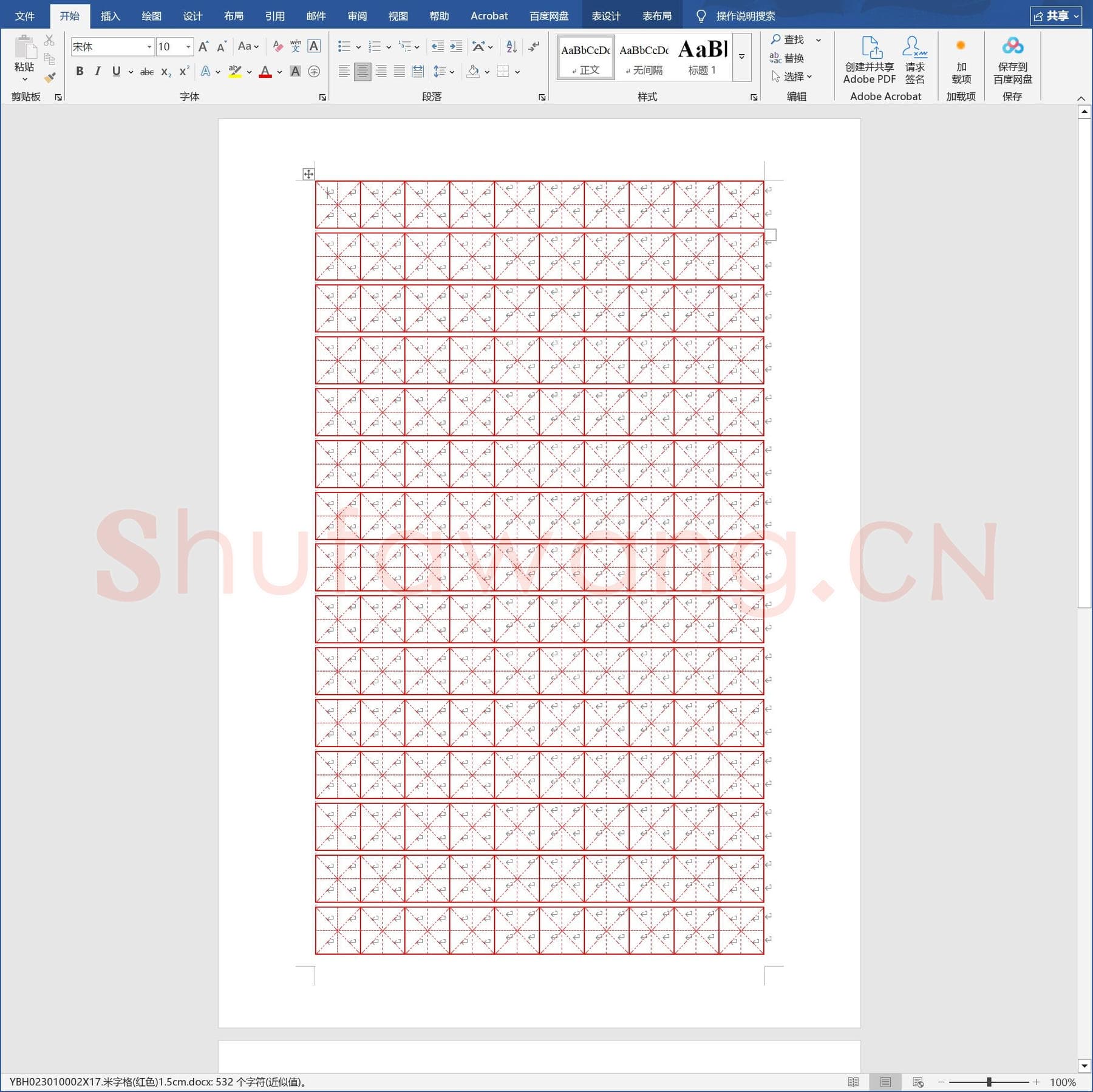Click the Paste clipboard icon
The height and width of the screenshot is (1092, 1093).
click(24, 47)
